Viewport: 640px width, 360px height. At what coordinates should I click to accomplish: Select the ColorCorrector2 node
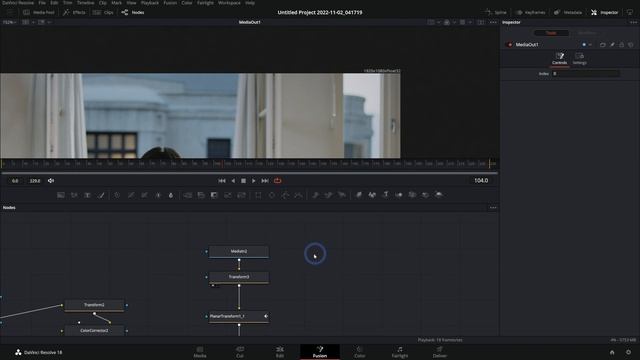click(94, 331)
